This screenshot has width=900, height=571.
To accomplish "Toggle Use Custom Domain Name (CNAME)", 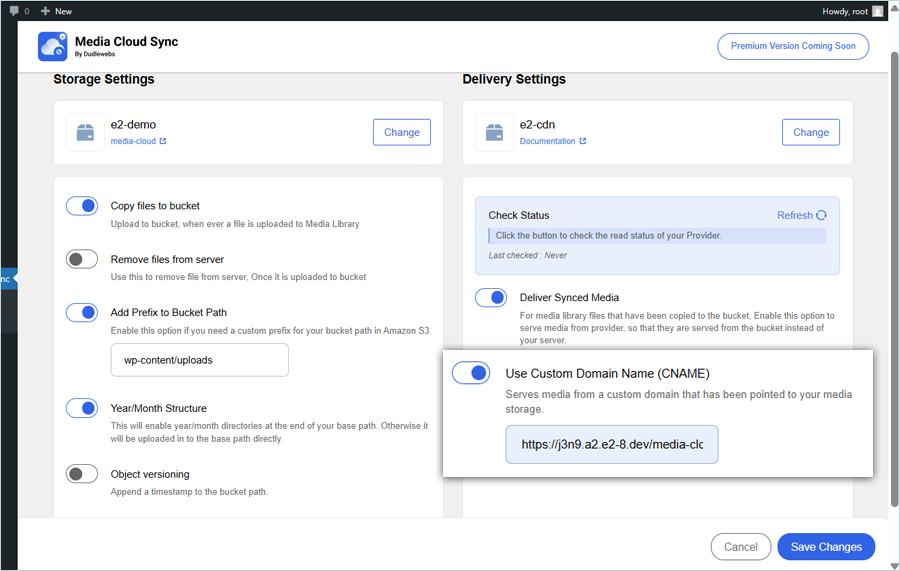I will tap(471, 373).
